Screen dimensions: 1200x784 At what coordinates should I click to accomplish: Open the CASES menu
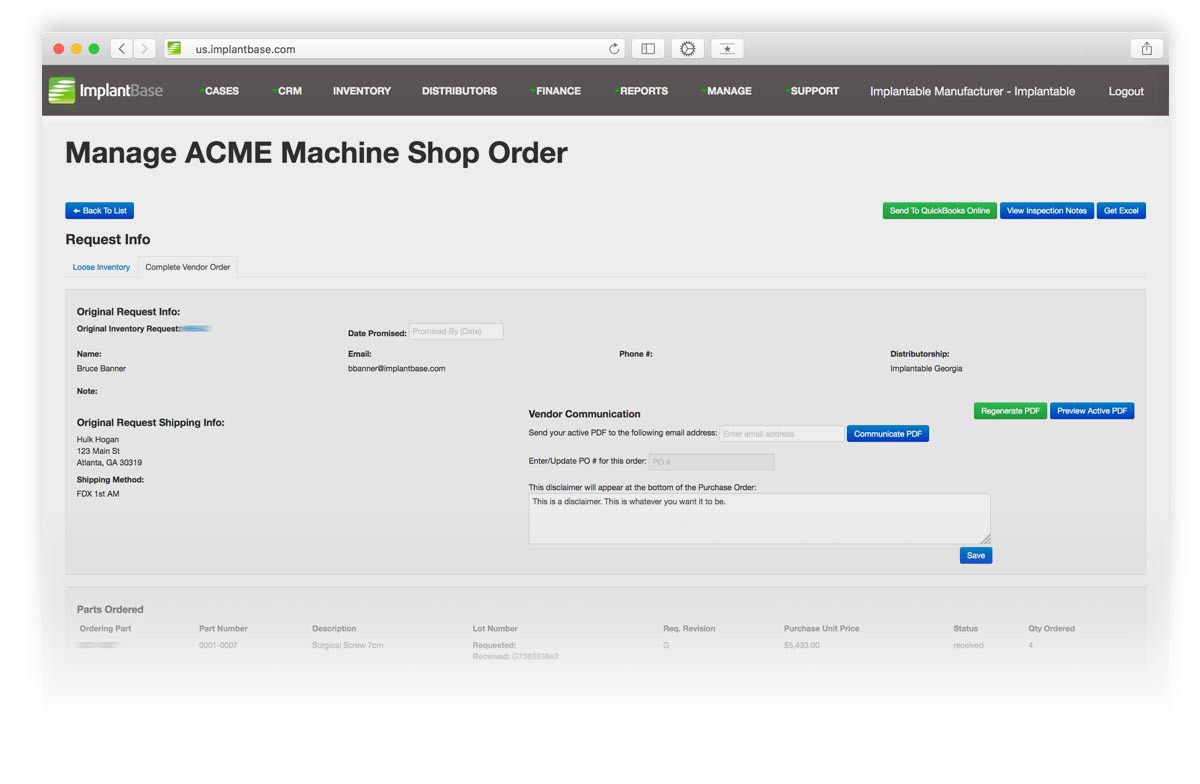[221, 91]
